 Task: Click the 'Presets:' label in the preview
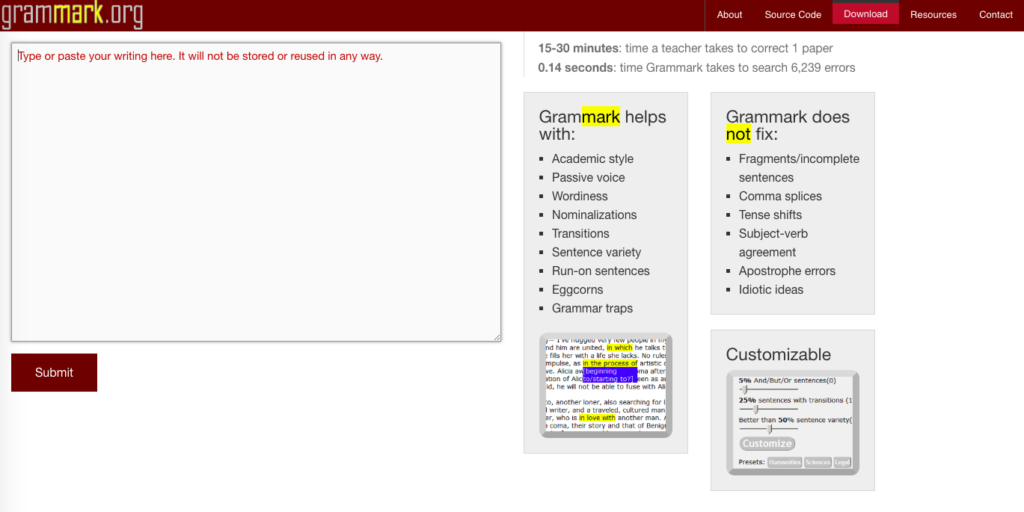[751, 462]
